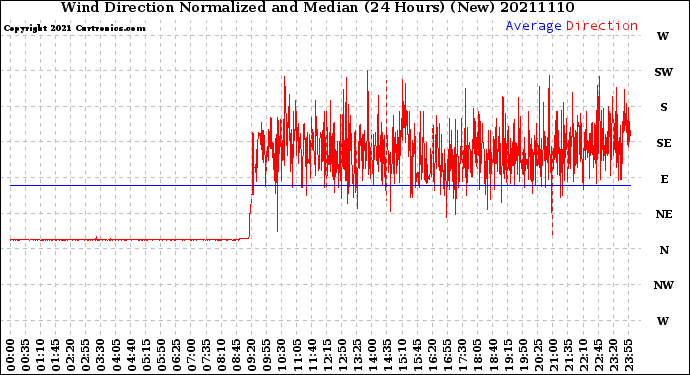Select the 16:55 time label
Viewport: 690px width, 375px height.
coord(448,355)
